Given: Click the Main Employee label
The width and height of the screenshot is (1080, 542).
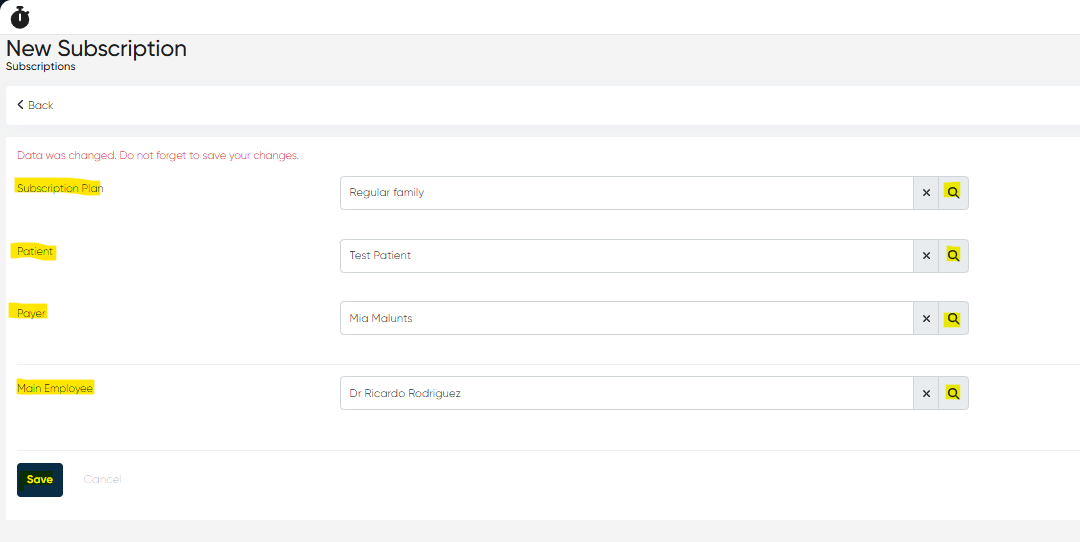Looking at the screenshot, I should (x=55, y=388).
